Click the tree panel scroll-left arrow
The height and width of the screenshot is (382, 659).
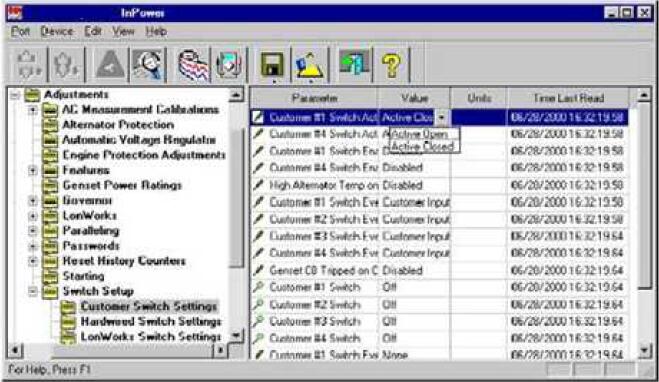pyautogui.click(x=15, y=350)
